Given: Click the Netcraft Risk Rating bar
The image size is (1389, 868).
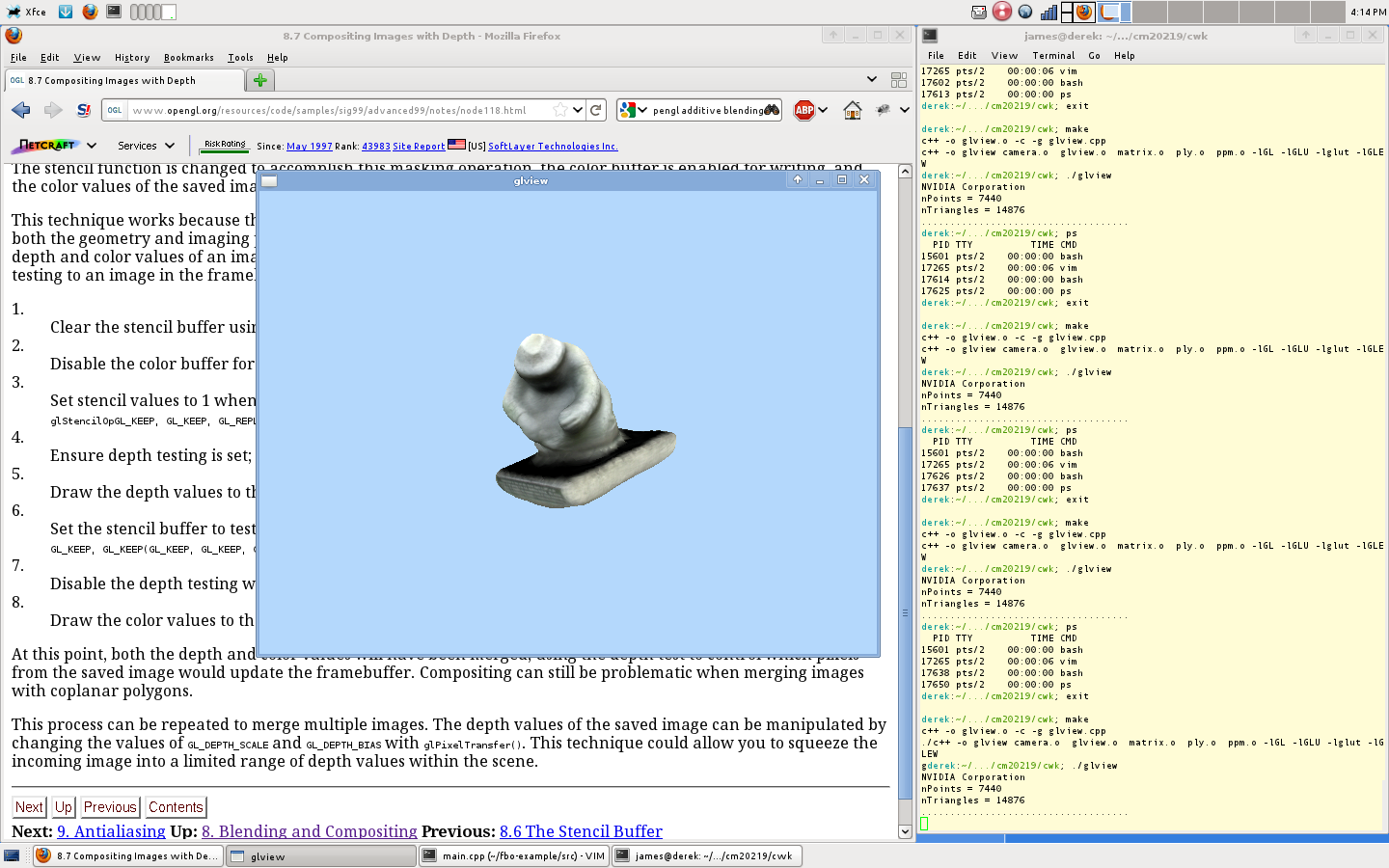Looking at the screenshot, I should (x=225, y=146).
